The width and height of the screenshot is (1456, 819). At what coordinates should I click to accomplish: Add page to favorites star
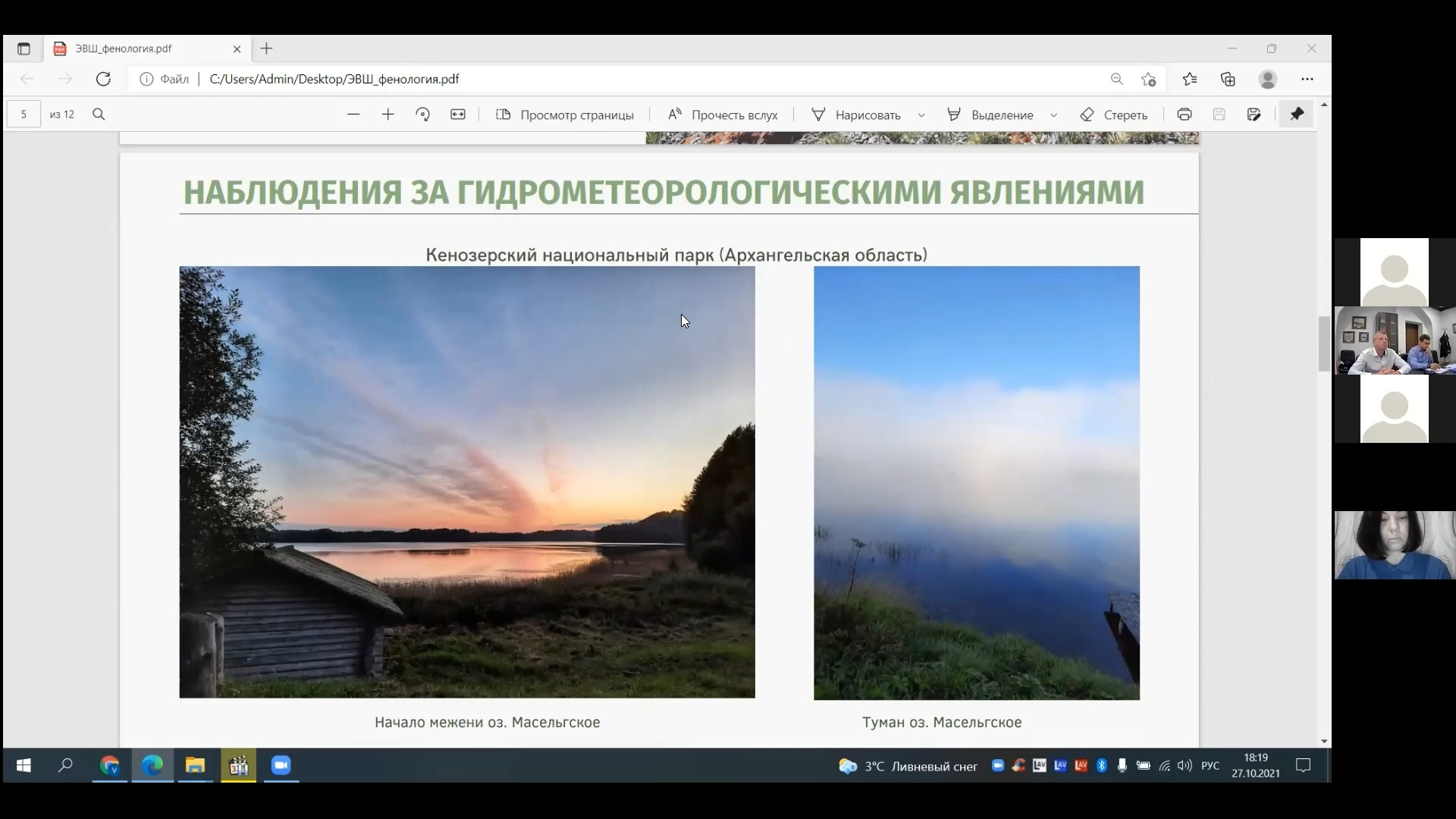1149,79
